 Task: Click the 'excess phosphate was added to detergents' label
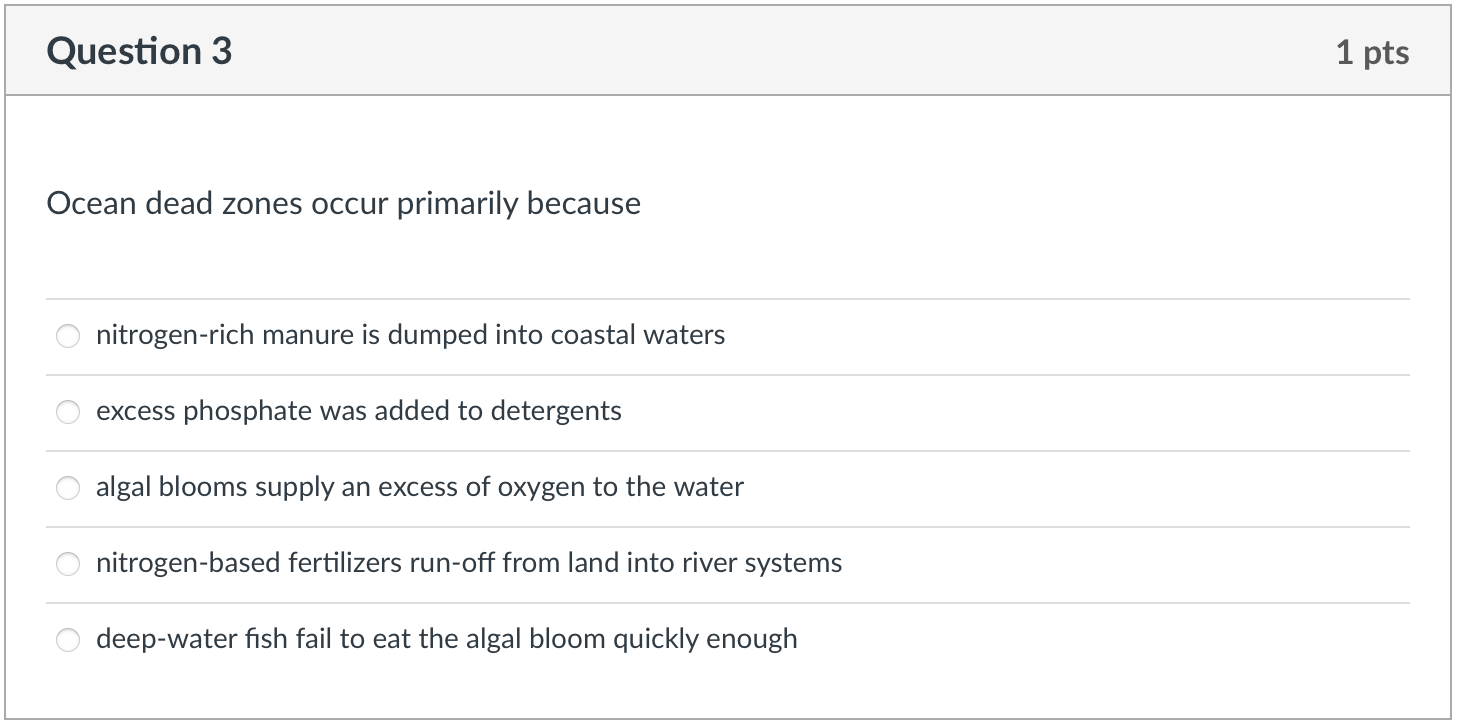click(358, 411)
